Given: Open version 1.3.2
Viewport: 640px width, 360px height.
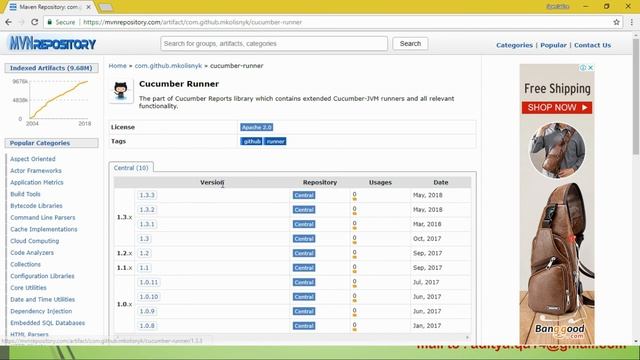Looking at the screenshot, I should 147,210.
